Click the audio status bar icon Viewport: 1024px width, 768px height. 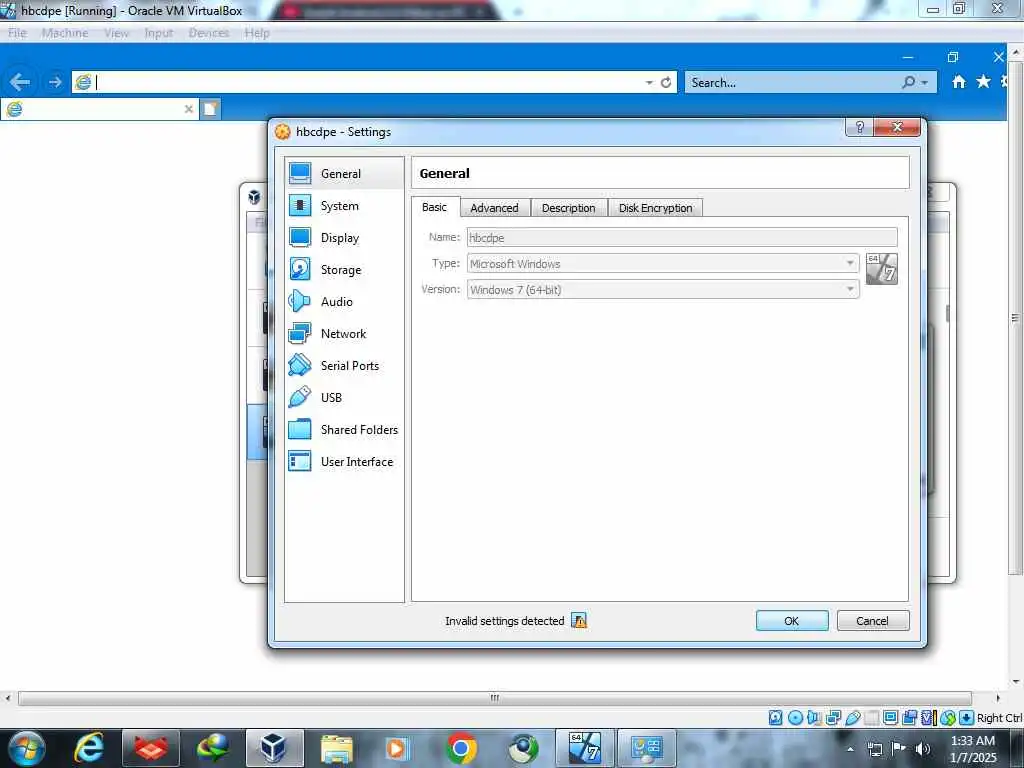coord(814,718)
